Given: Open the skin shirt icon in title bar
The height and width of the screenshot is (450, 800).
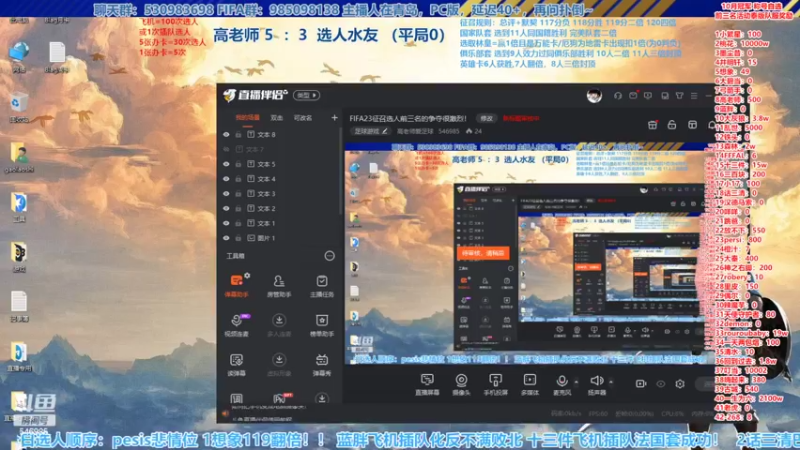Looking at the screenshot, I should coord(680,95).
